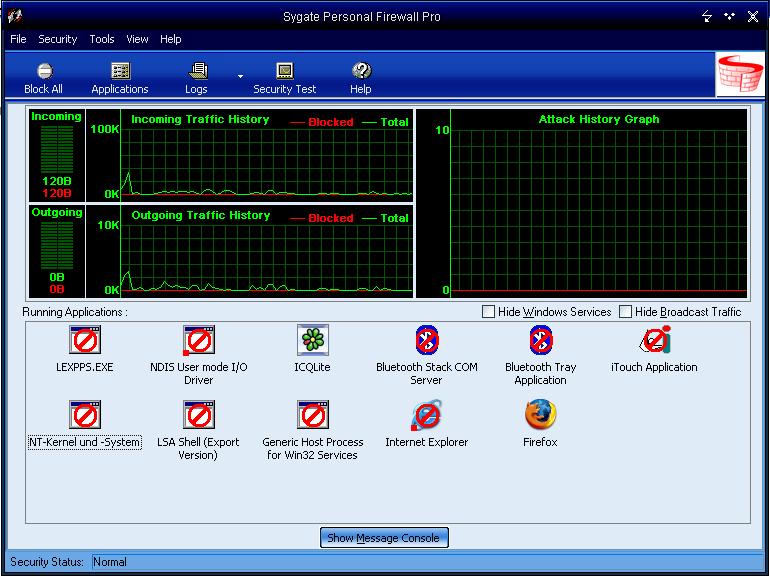Select the ICQLite application icon
This screenshot has height=576, width=770.
point(313,339)
